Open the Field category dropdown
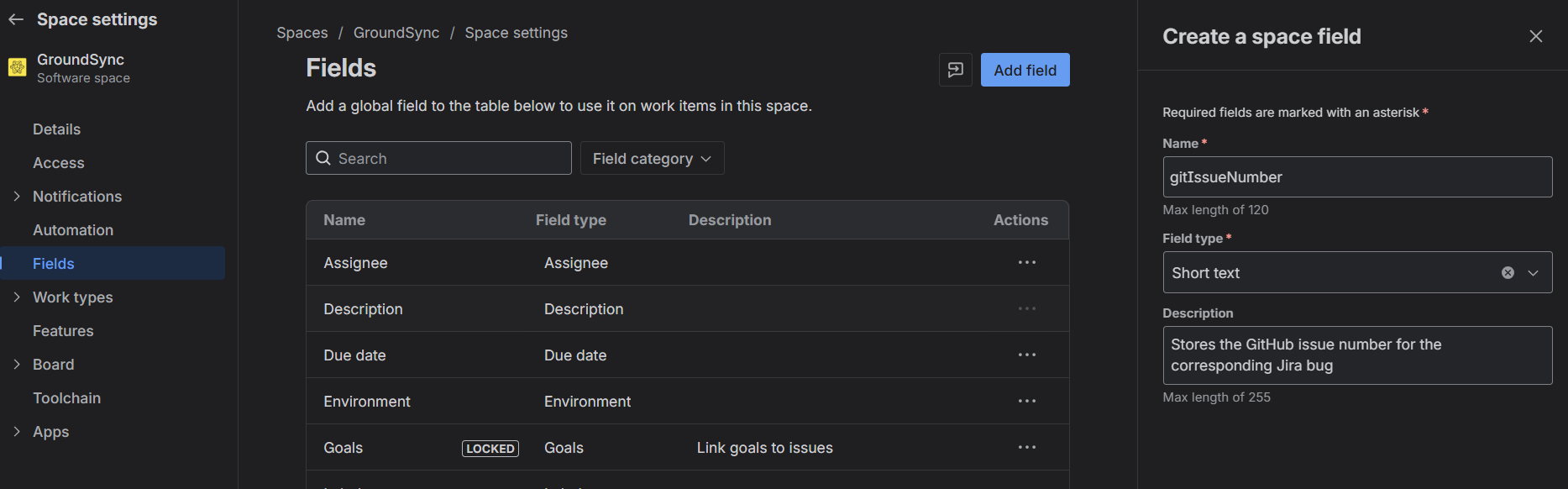 [x=652, y=158]
